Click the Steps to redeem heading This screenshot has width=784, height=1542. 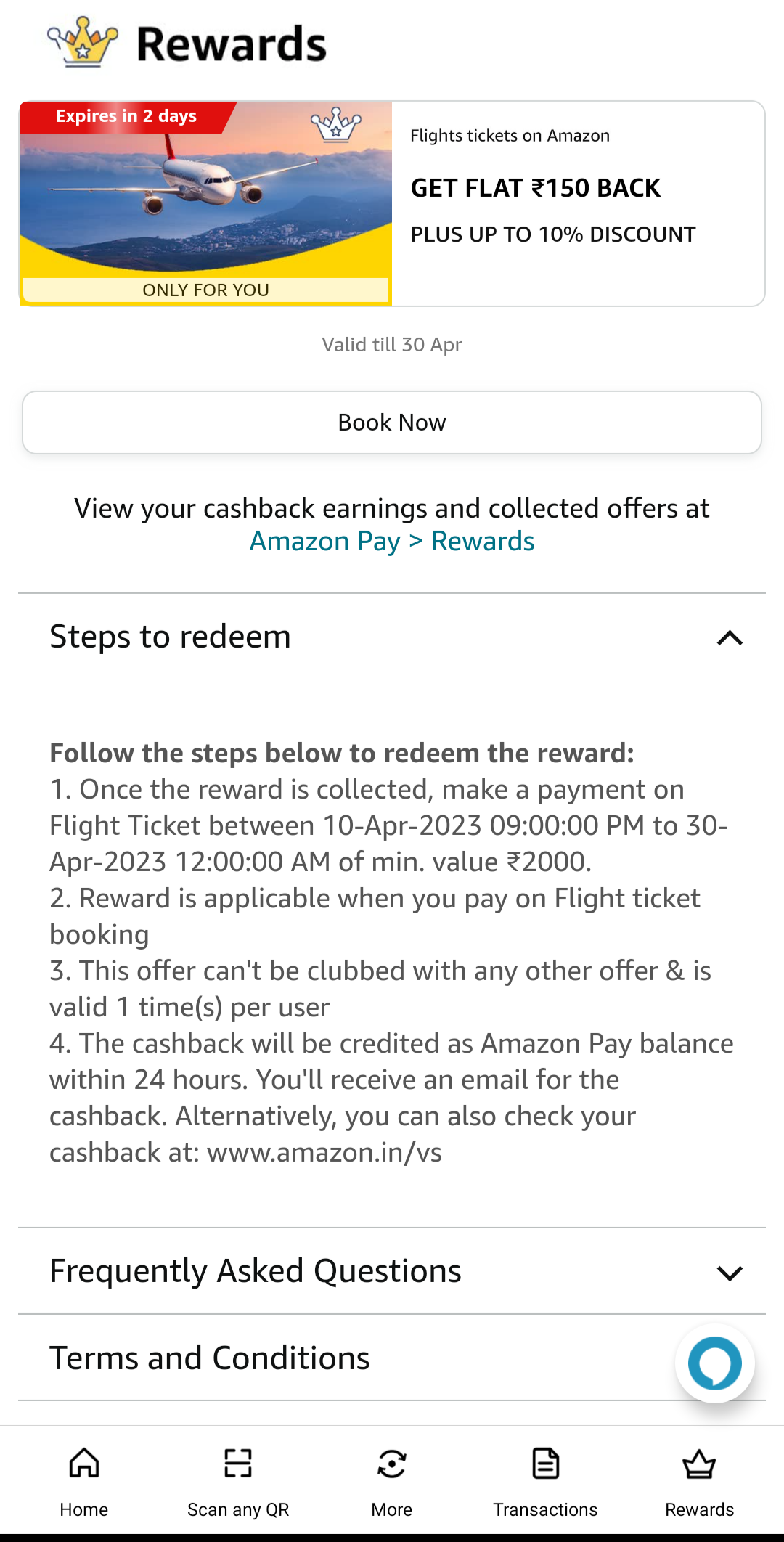pos(171,637)
